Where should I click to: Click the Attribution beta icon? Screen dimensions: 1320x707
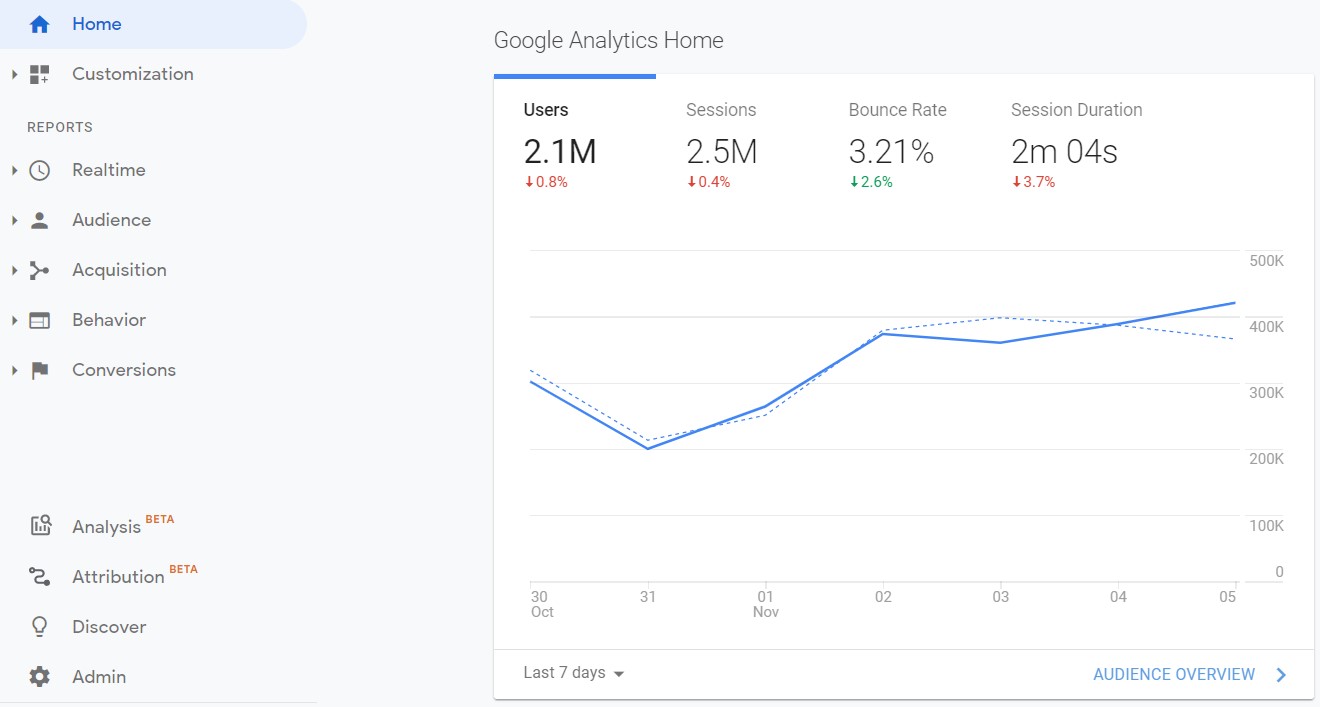[38, 576]
